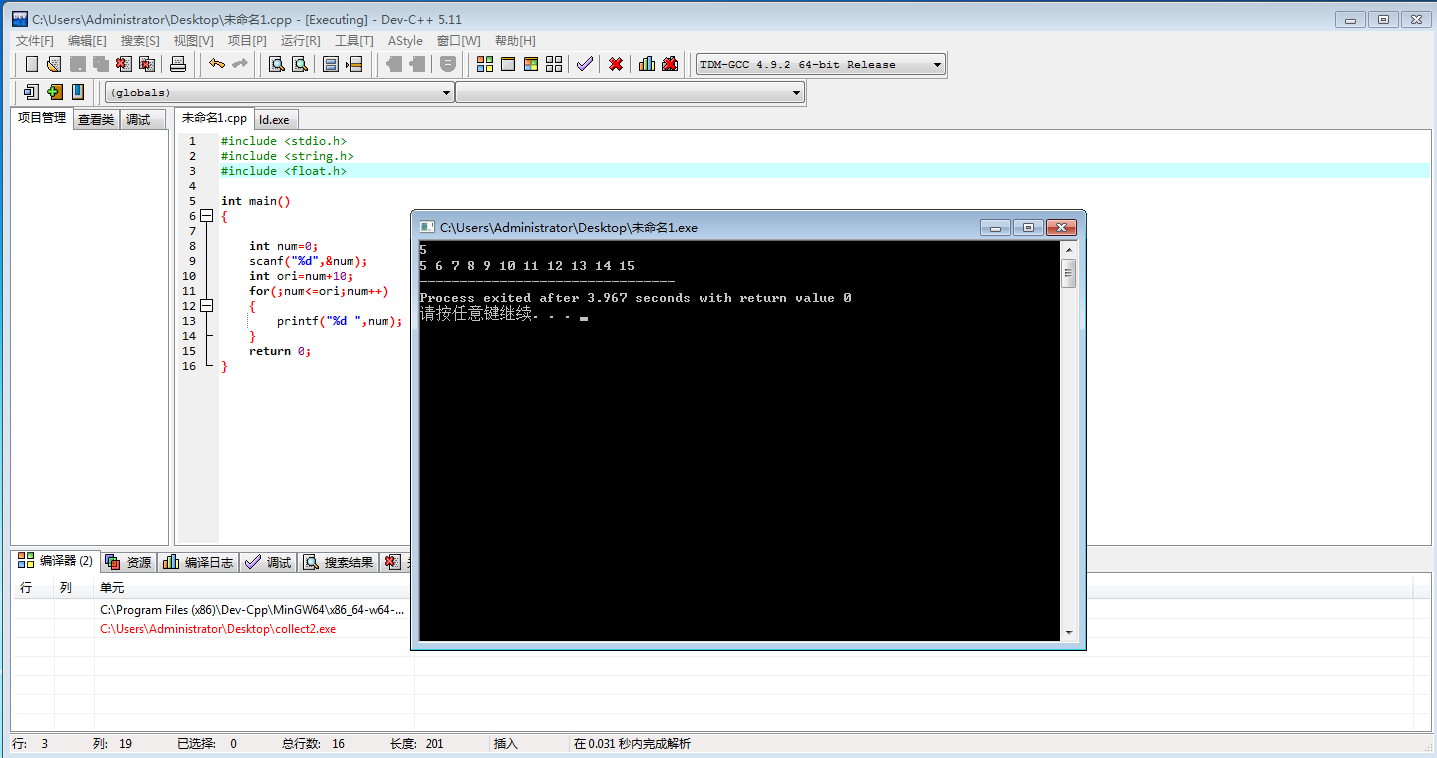Open the AStyle menu

(x=405, y=41)
